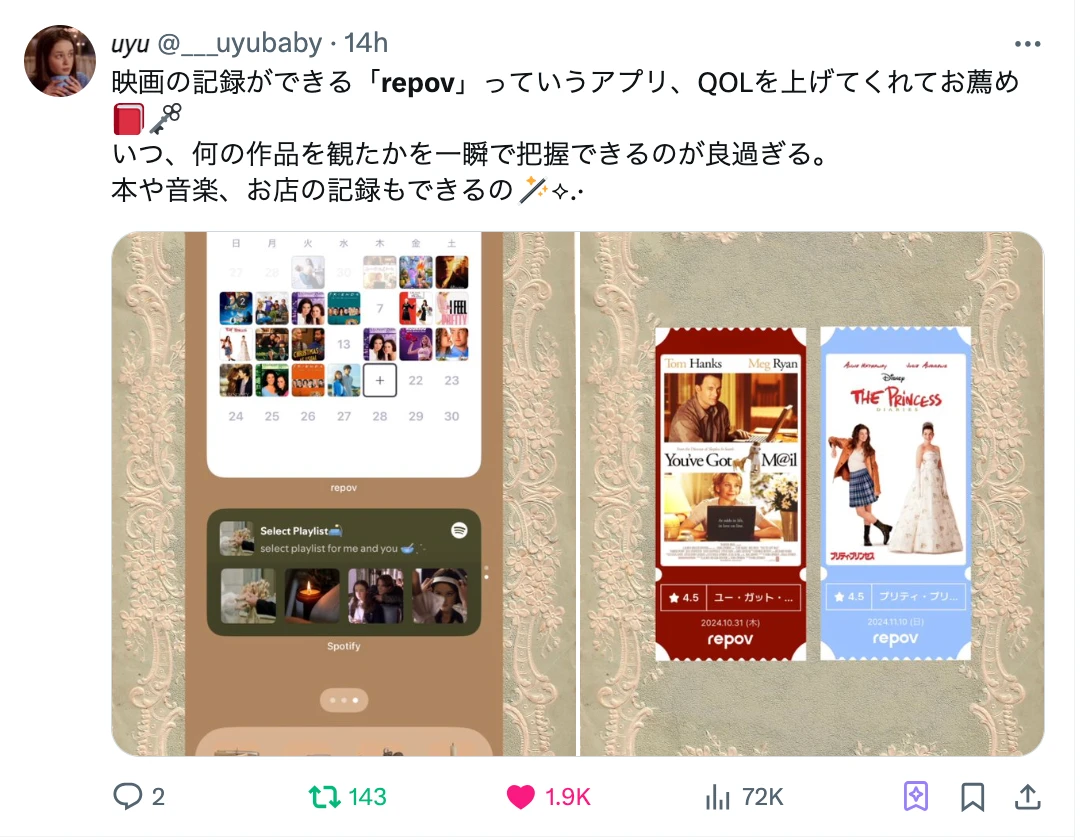Click the share upload icon

pyautogui.click(x=1028, y=797)
